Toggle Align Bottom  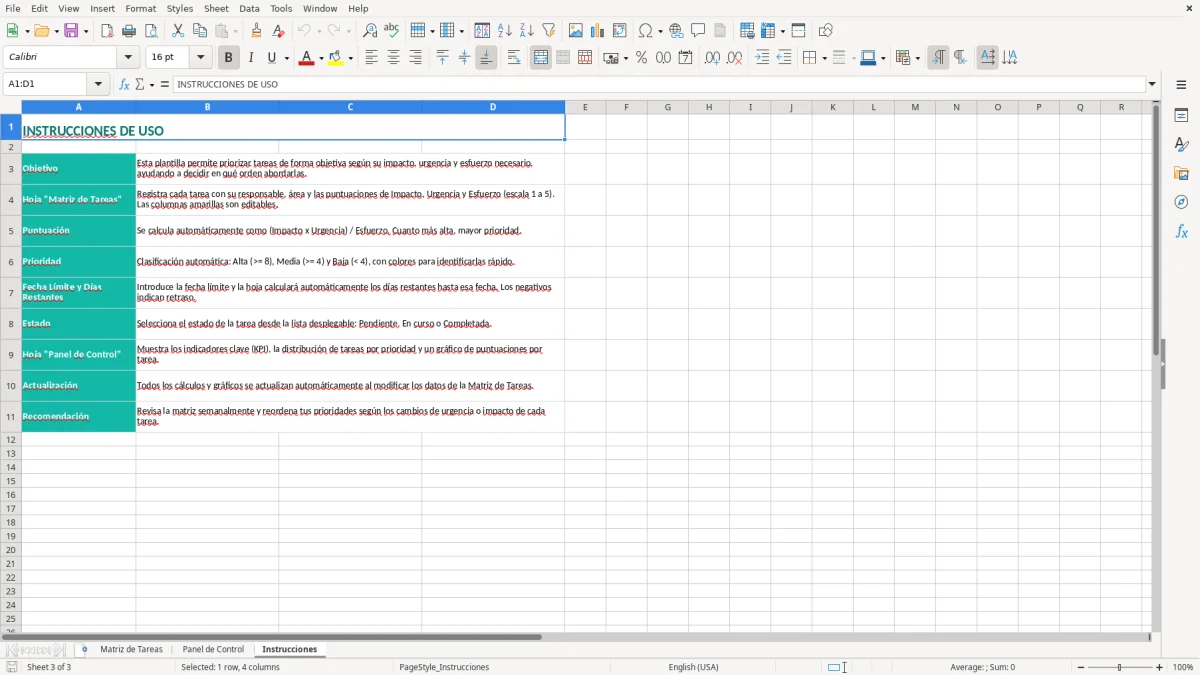pyautogui.click(x=486, y=58)
